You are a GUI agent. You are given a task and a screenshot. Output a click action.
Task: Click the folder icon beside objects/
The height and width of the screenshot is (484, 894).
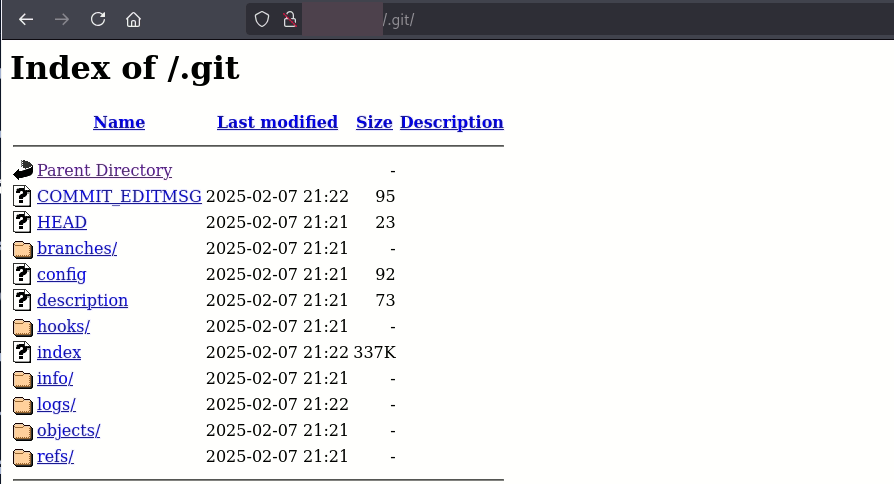[x=23, y=432]
